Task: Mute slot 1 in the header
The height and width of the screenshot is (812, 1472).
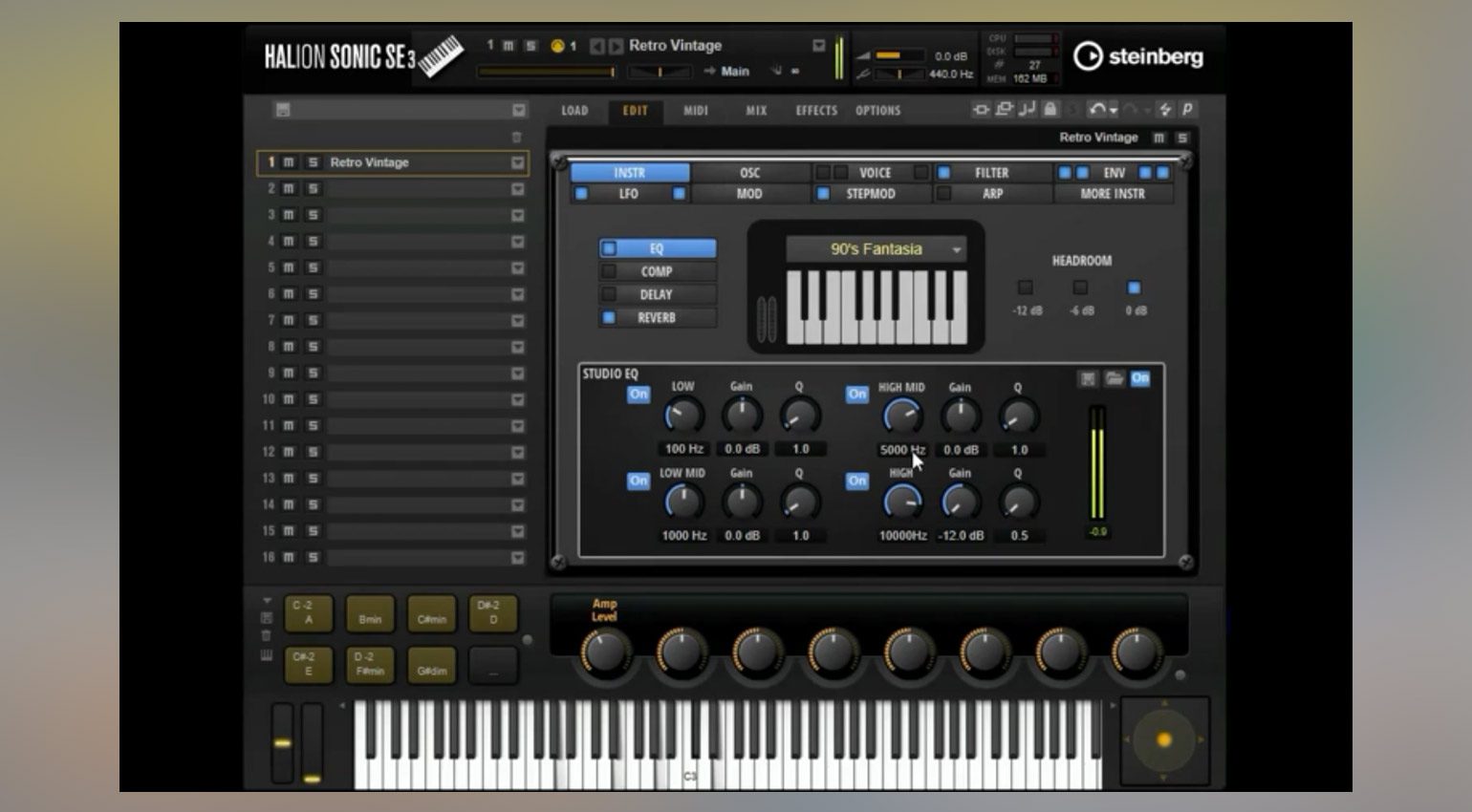Action: click(x=509, y=46)
